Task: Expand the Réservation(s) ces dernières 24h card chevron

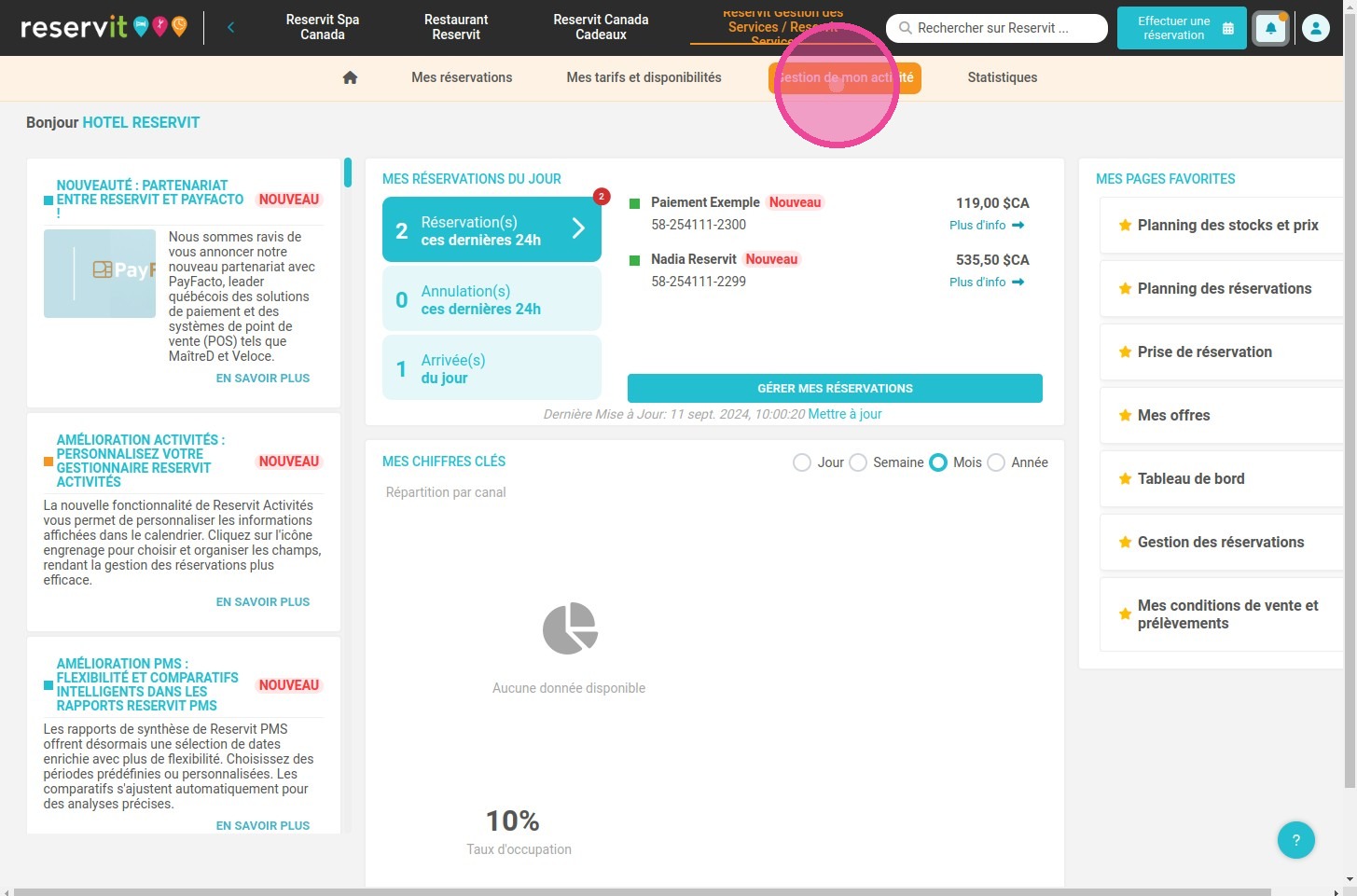Action: pyautogui.click(x=578, y=228)
